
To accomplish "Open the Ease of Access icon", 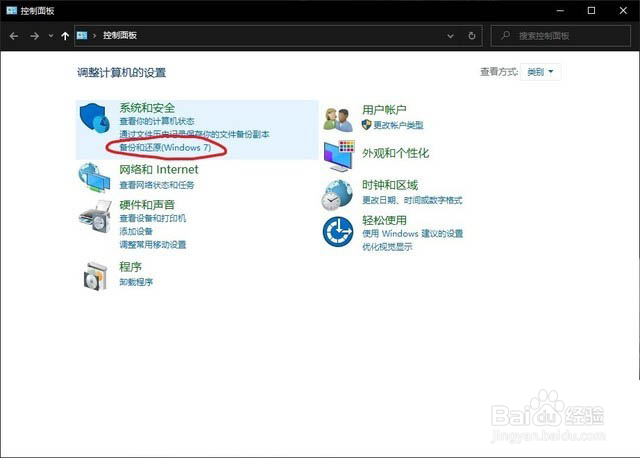I will click(x=338, y=231).
